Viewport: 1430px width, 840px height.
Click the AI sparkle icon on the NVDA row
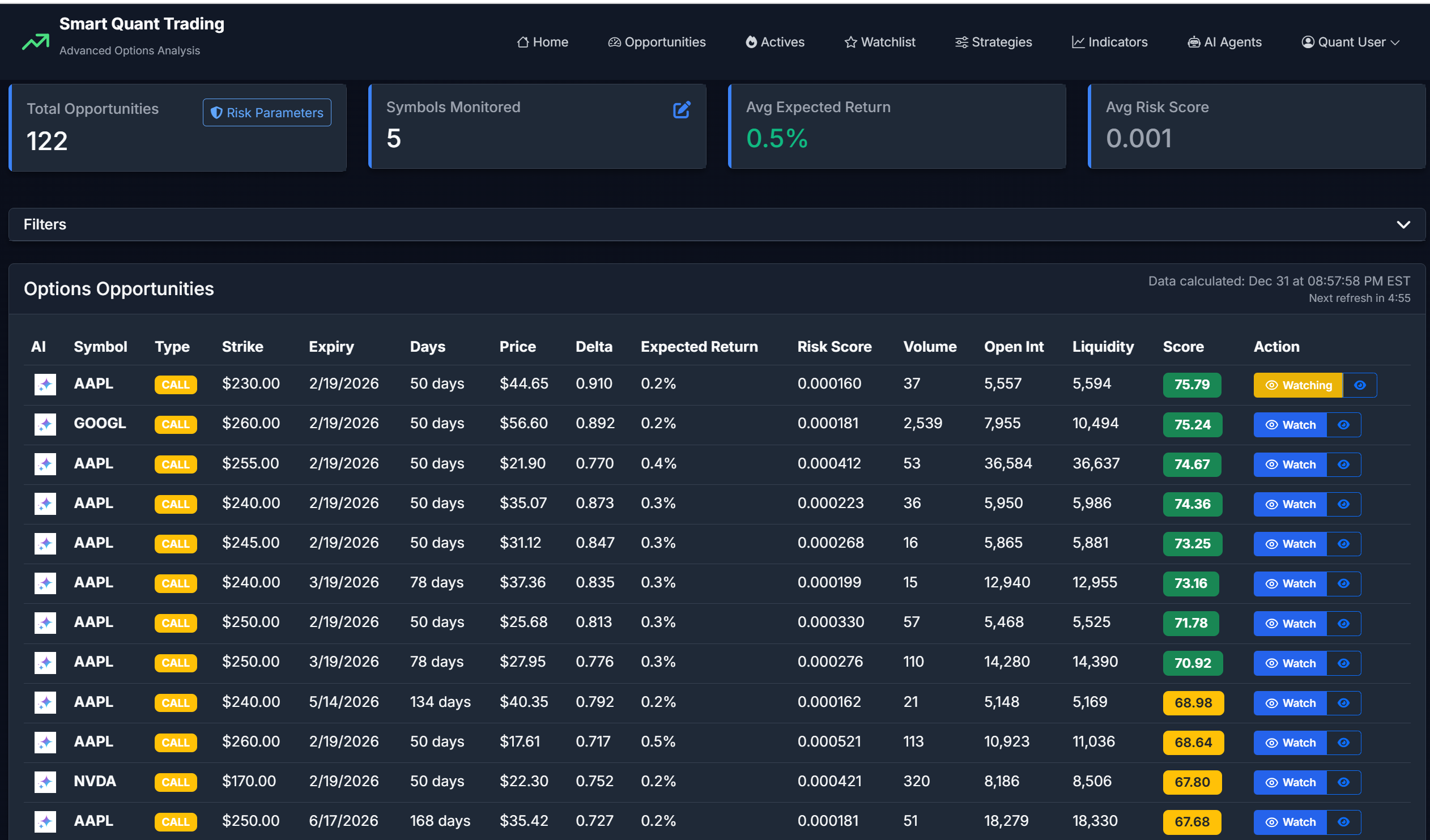(x=45, y=782)
